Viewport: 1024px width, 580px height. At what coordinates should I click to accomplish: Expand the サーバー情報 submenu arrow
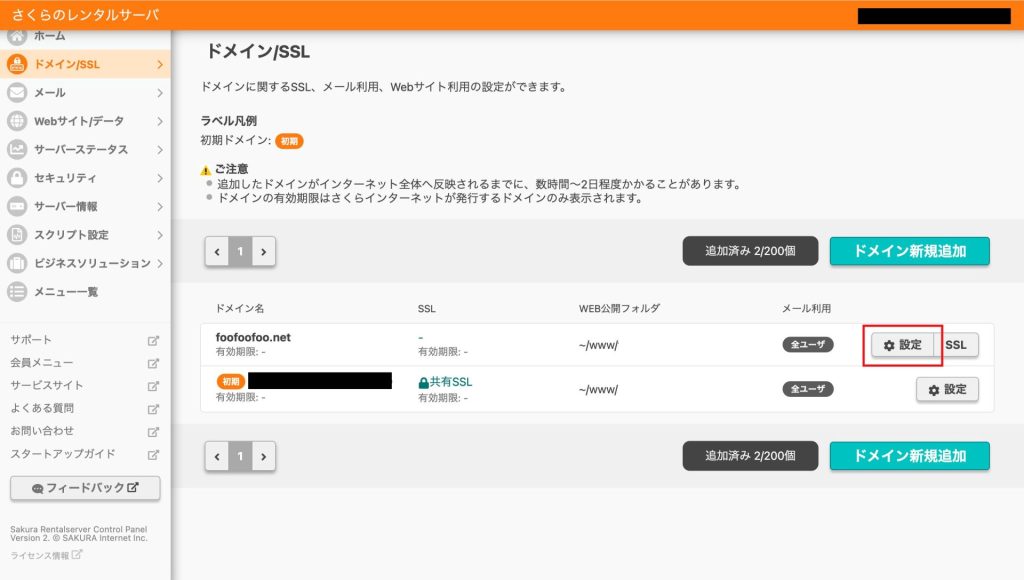coord(159,207)
